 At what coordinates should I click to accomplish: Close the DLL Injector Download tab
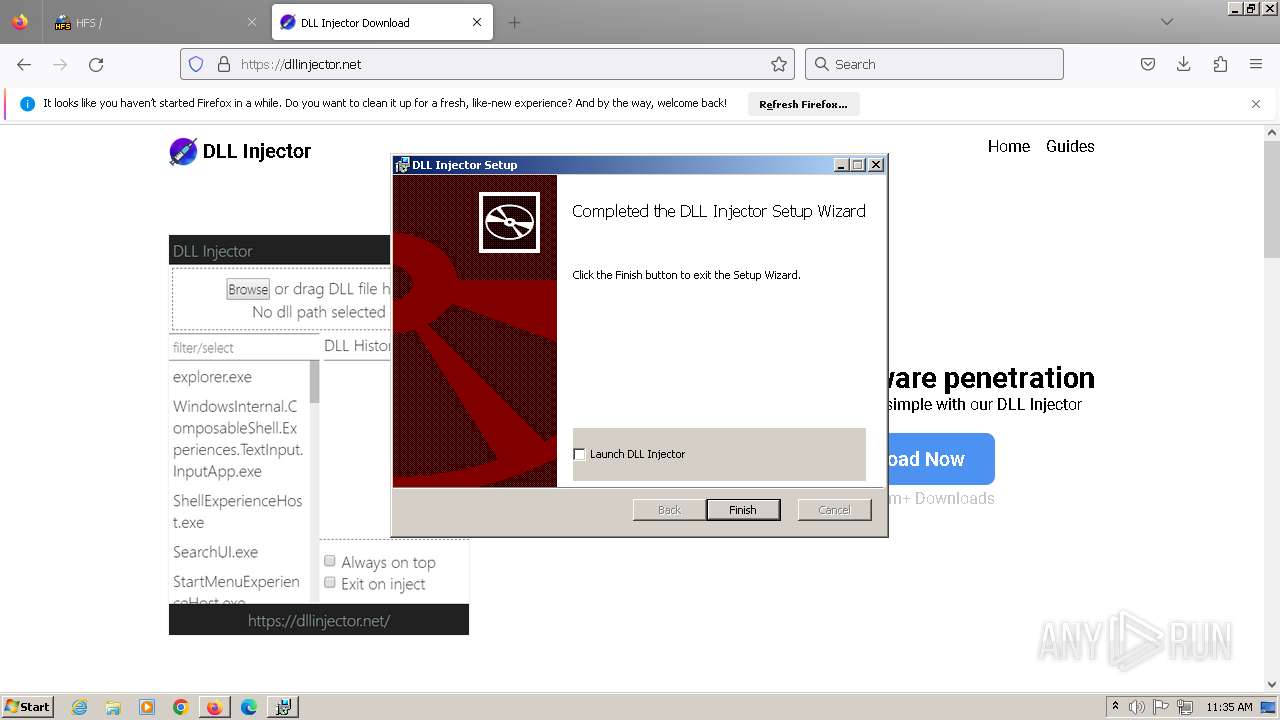[x=477, y=22]
